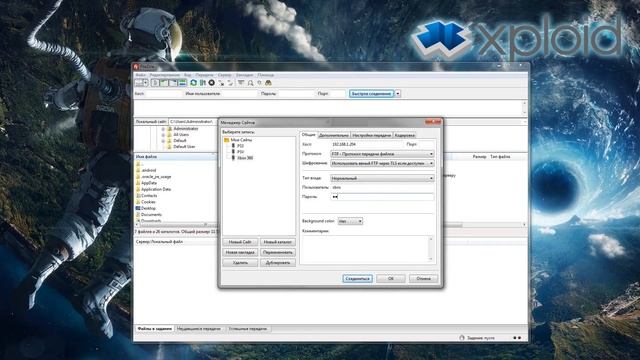Click the Disconnect from server toolbar icon
Screen dimensions: 640x360
221,83
